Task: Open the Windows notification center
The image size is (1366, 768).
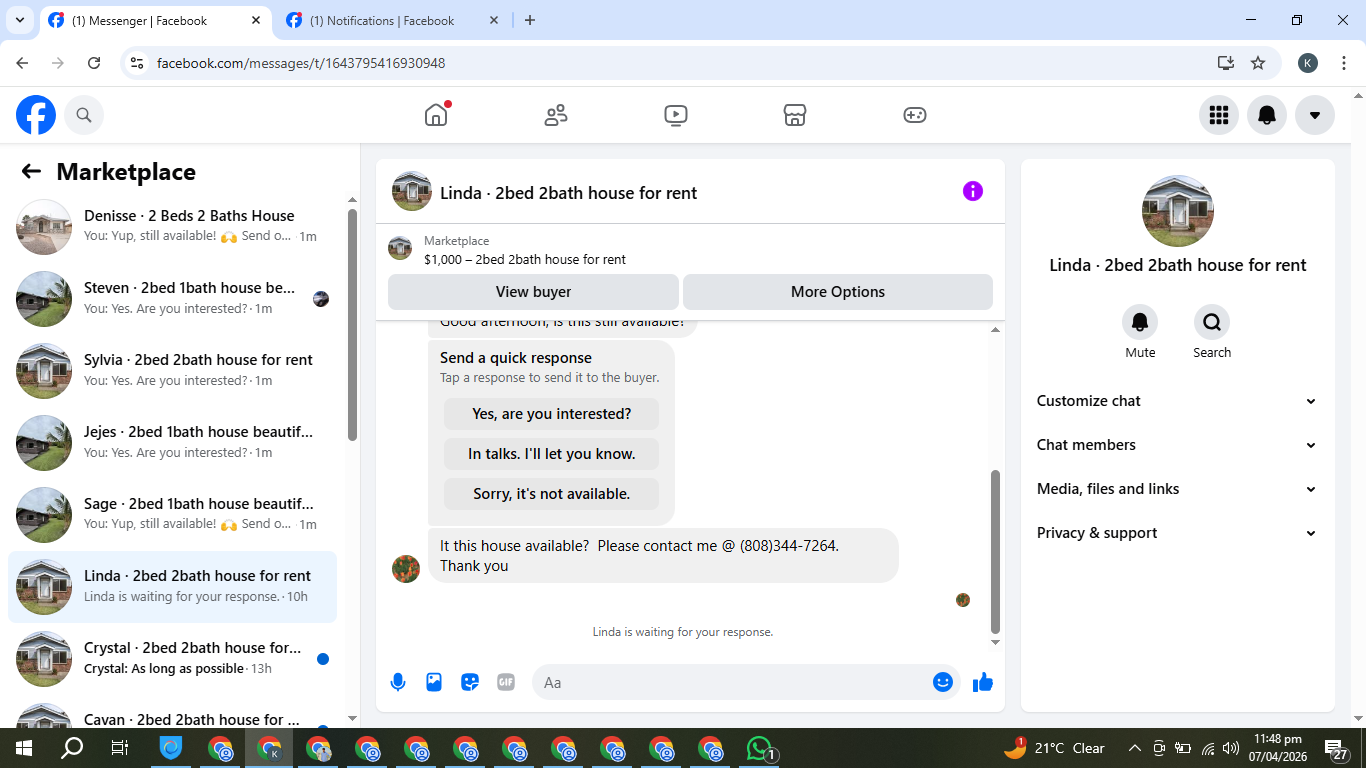Action: [x=1337, y=748]
